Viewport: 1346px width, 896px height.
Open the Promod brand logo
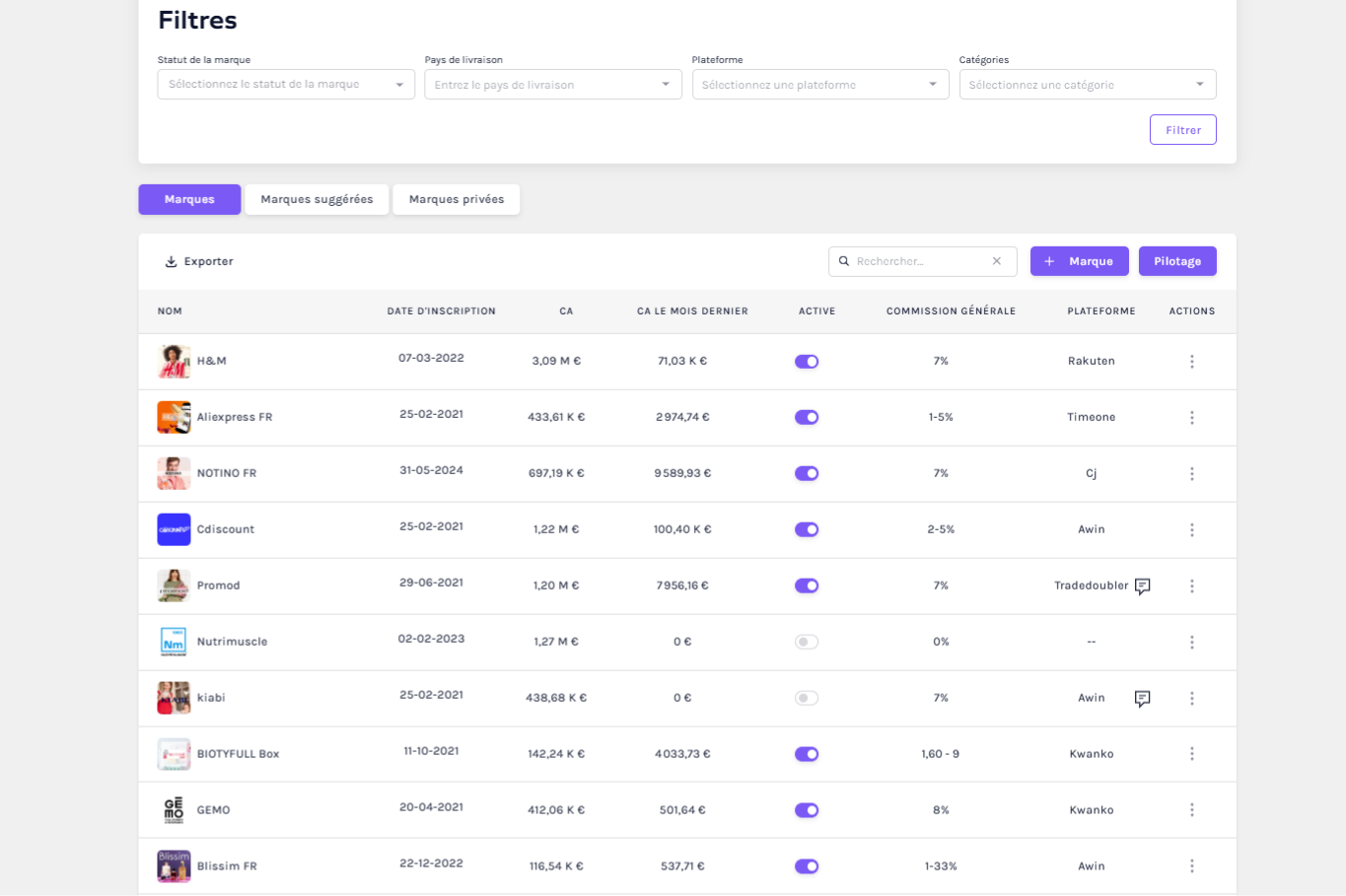[174, 586]
